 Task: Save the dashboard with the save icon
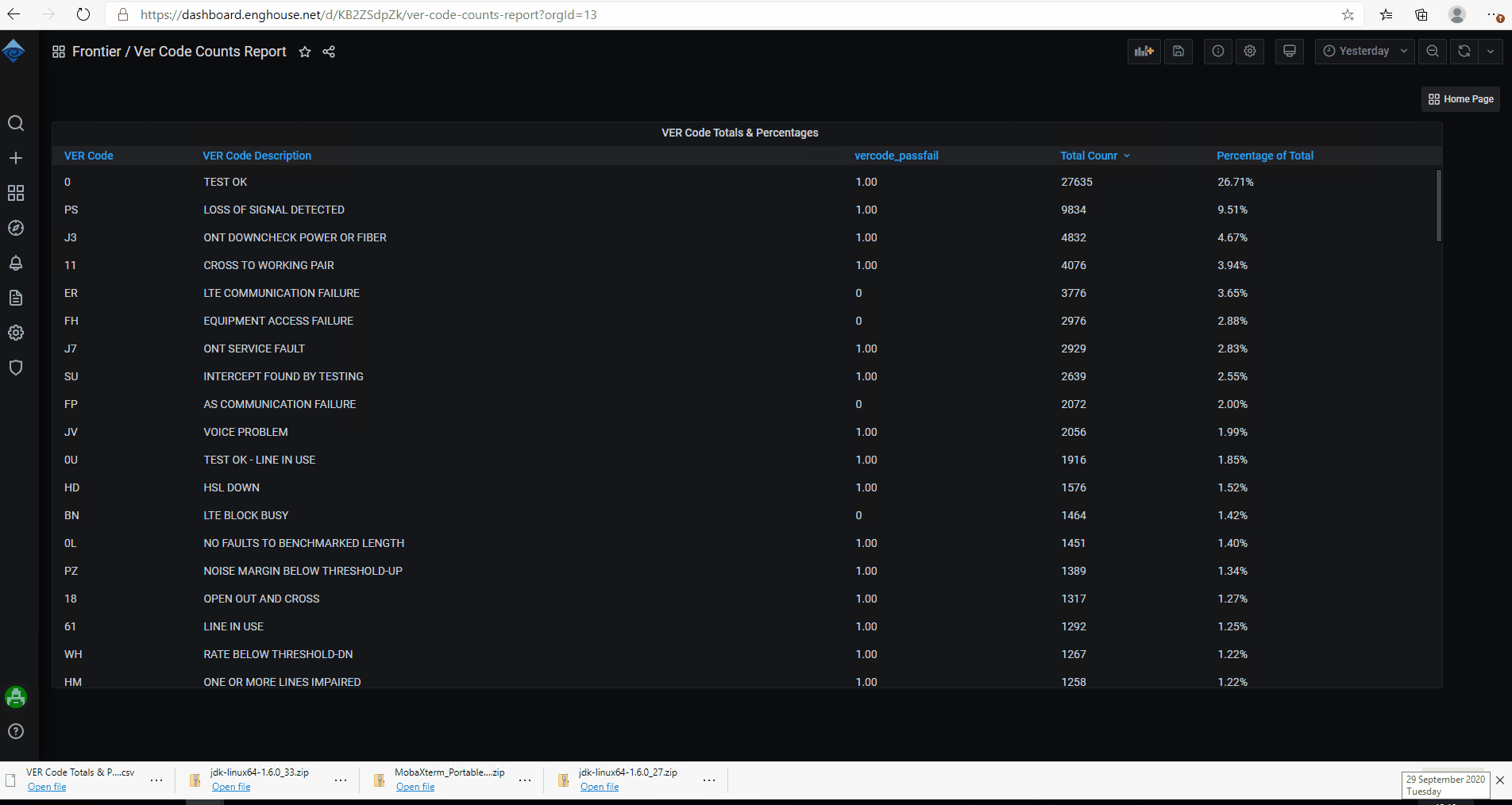pos(1178,51)
